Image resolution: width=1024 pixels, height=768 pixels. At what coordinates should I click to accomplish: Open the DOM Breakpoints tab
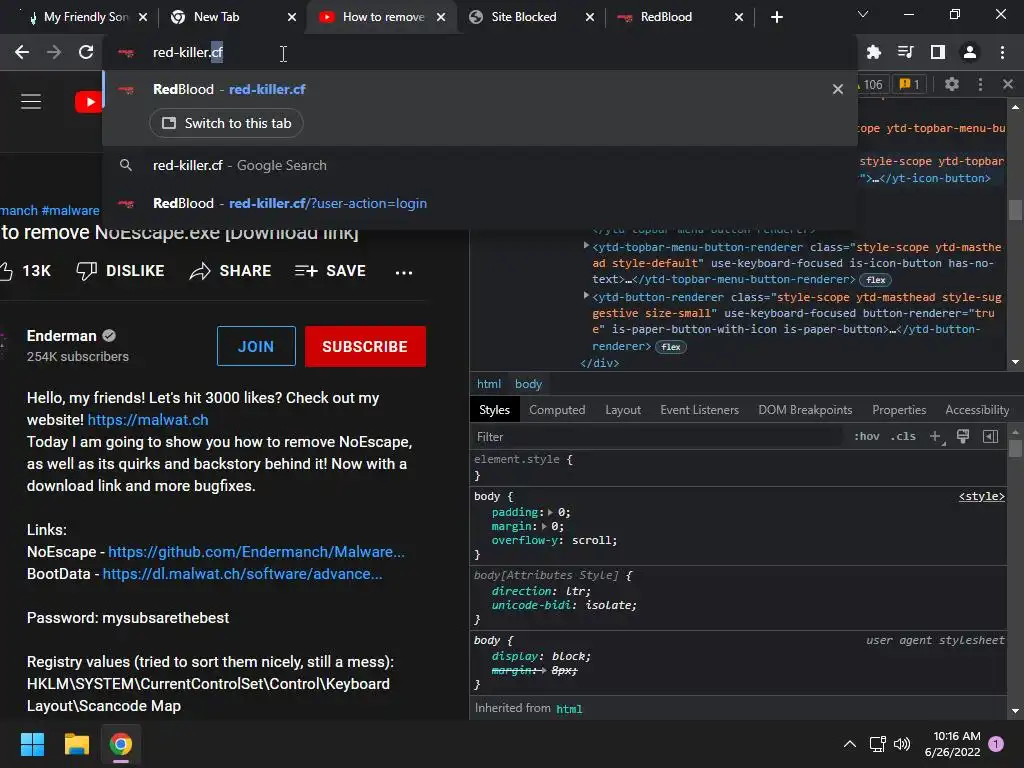tap(805, 410)
